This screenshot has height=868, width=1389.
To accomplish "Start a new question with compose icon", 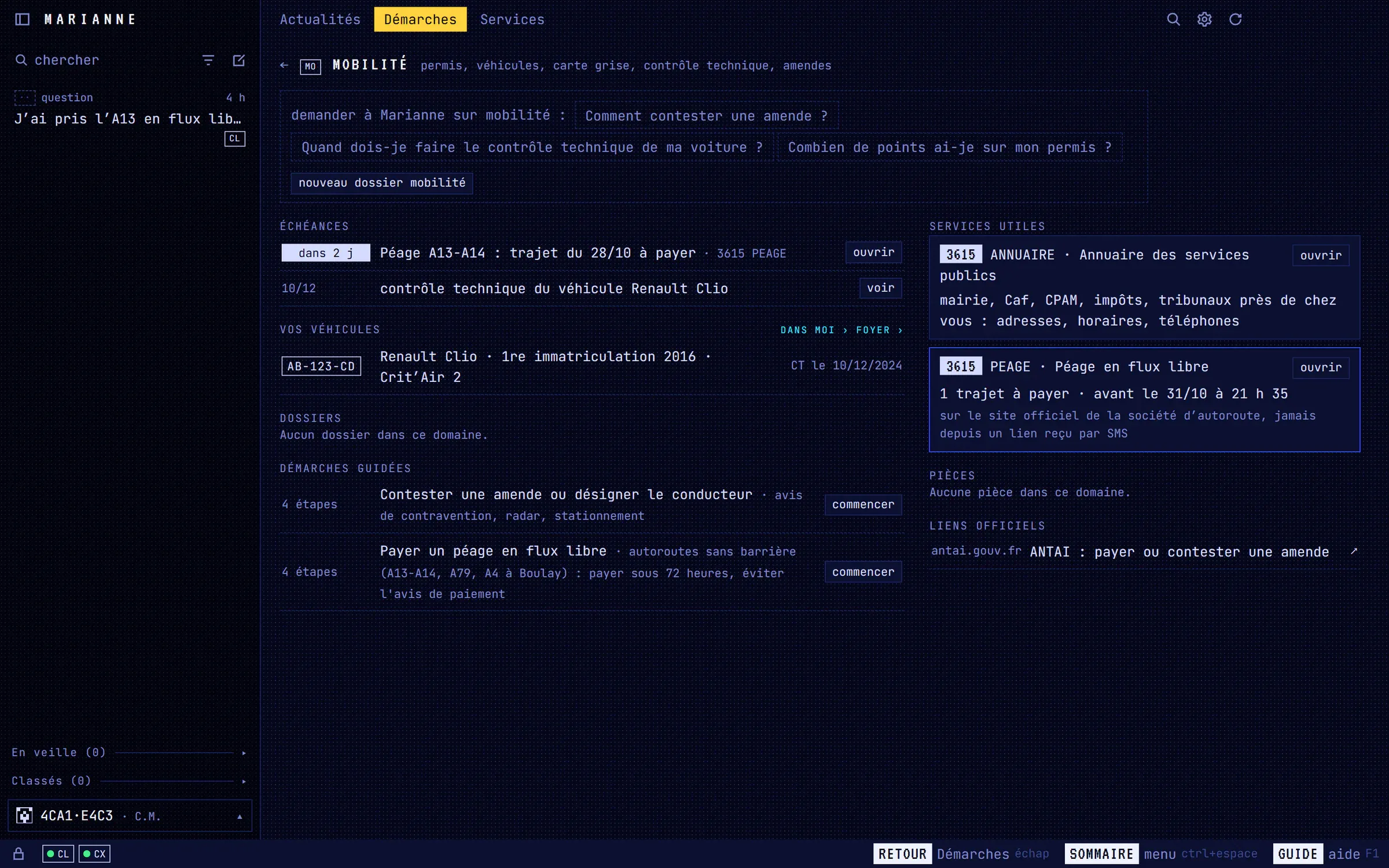I will (238, 60).
